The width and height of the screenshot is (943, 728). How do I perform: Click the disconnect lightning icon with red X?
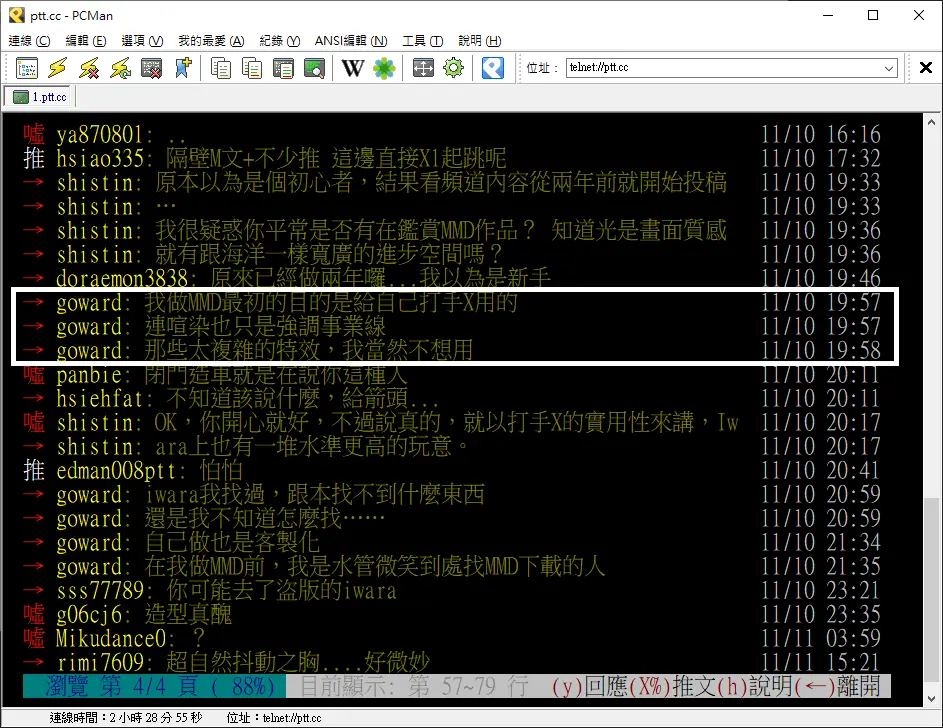coord(89,68)
